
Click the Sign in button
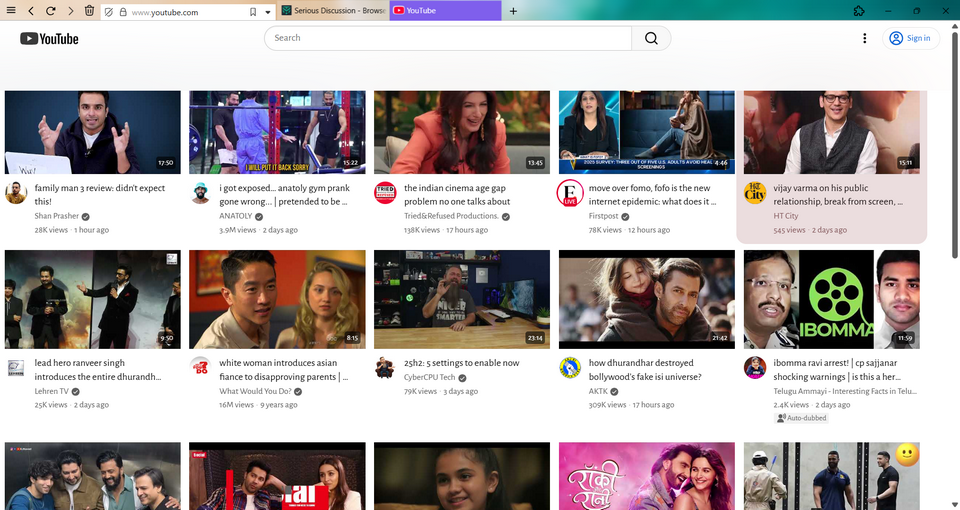(910, 38)
